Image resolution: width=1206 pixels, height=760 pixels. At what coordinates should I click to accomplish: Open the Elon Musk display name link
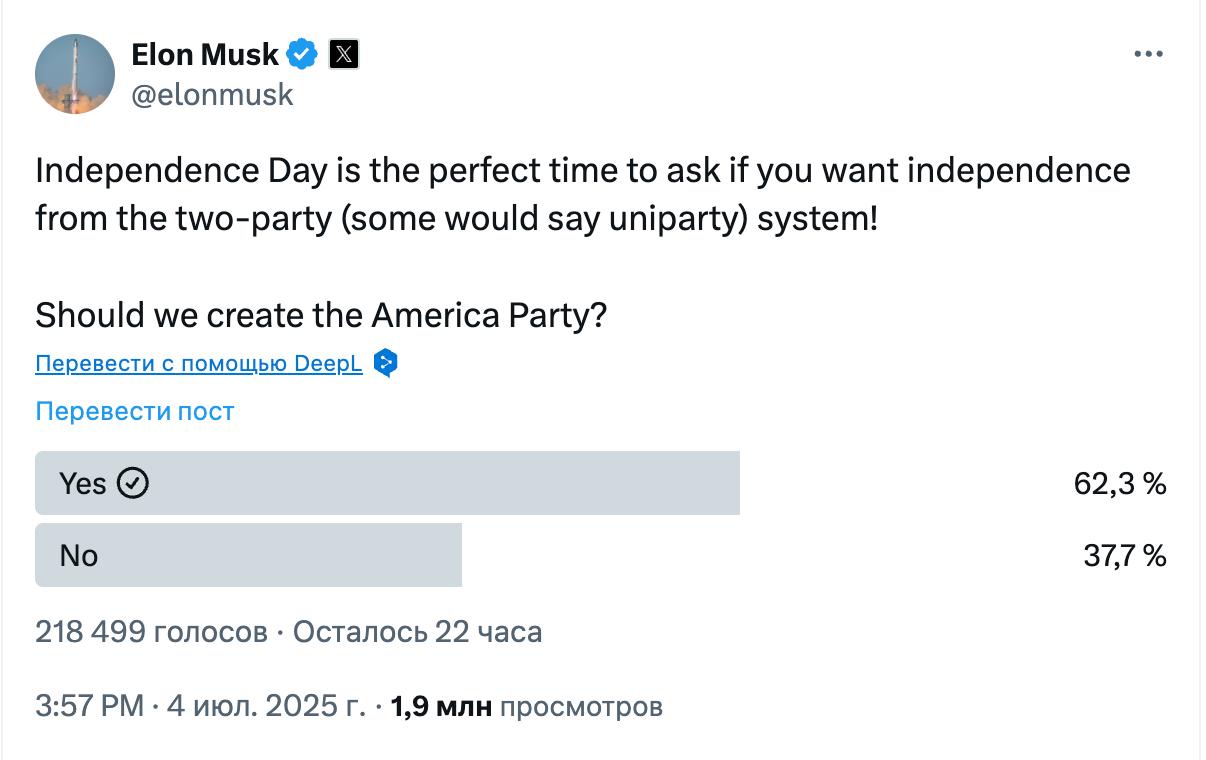click(204, 54)
